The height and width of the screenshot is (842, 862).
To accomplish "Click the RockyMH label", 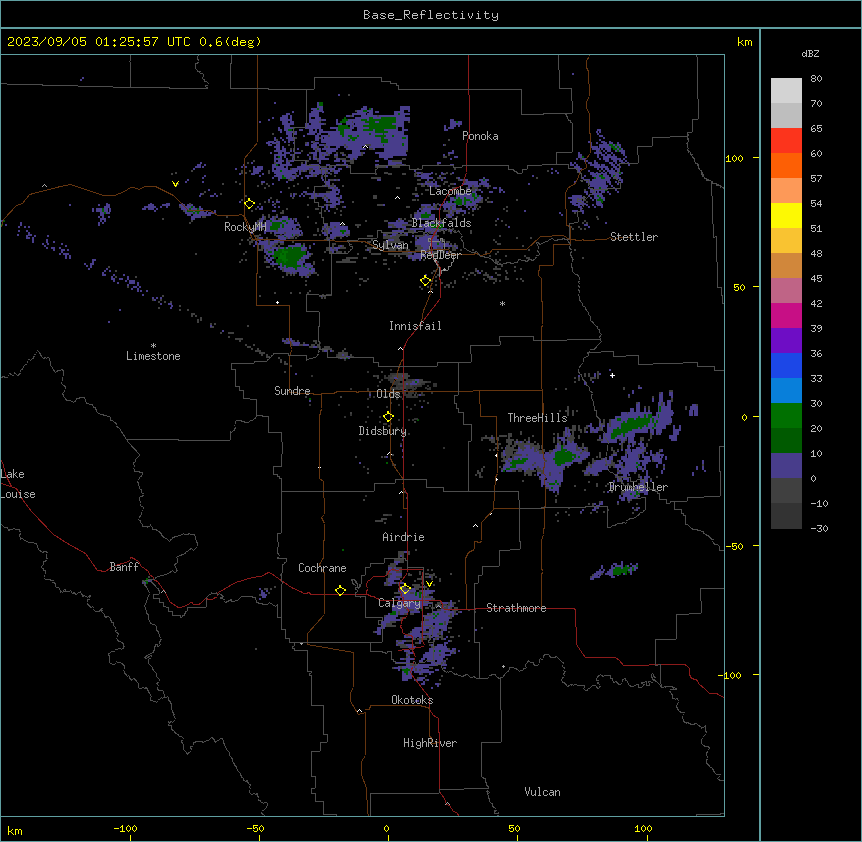I will 245,227.
